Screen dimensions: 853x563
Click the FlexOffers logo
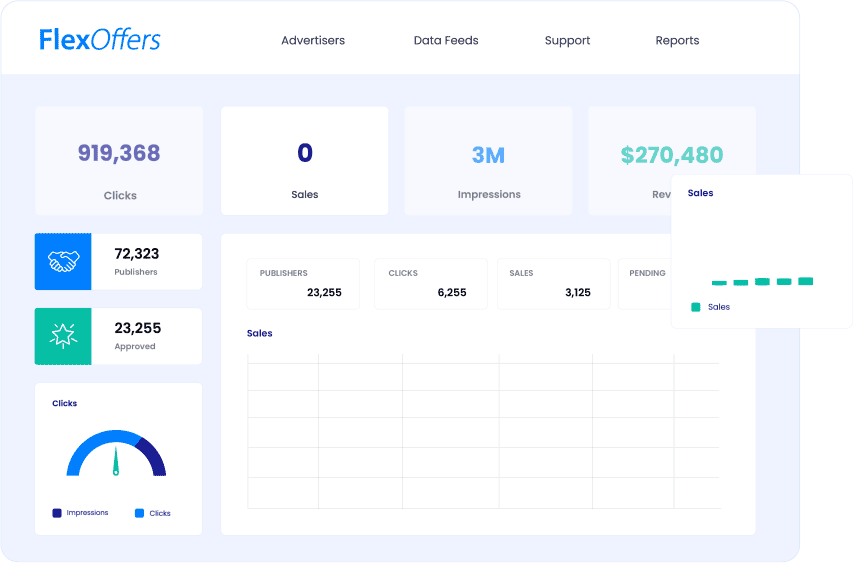coord(99,40)
